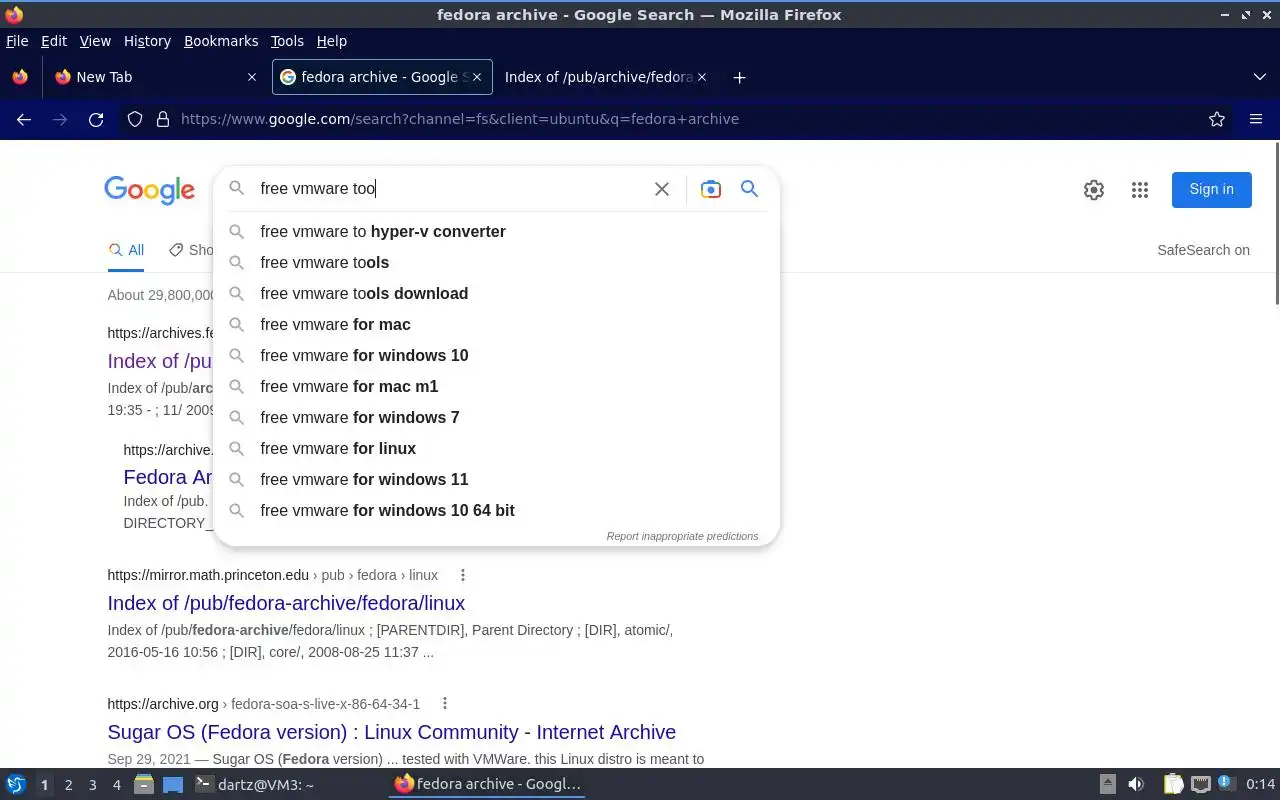Viewport: 1280px width, 800px height.
Task: Open a new tab with plus
Action: point(739,77)
